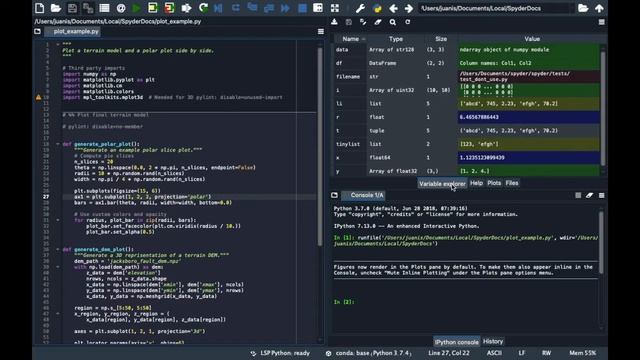Toggle fullscreen mode
This screenshot has height=360, width=640.
335,8
